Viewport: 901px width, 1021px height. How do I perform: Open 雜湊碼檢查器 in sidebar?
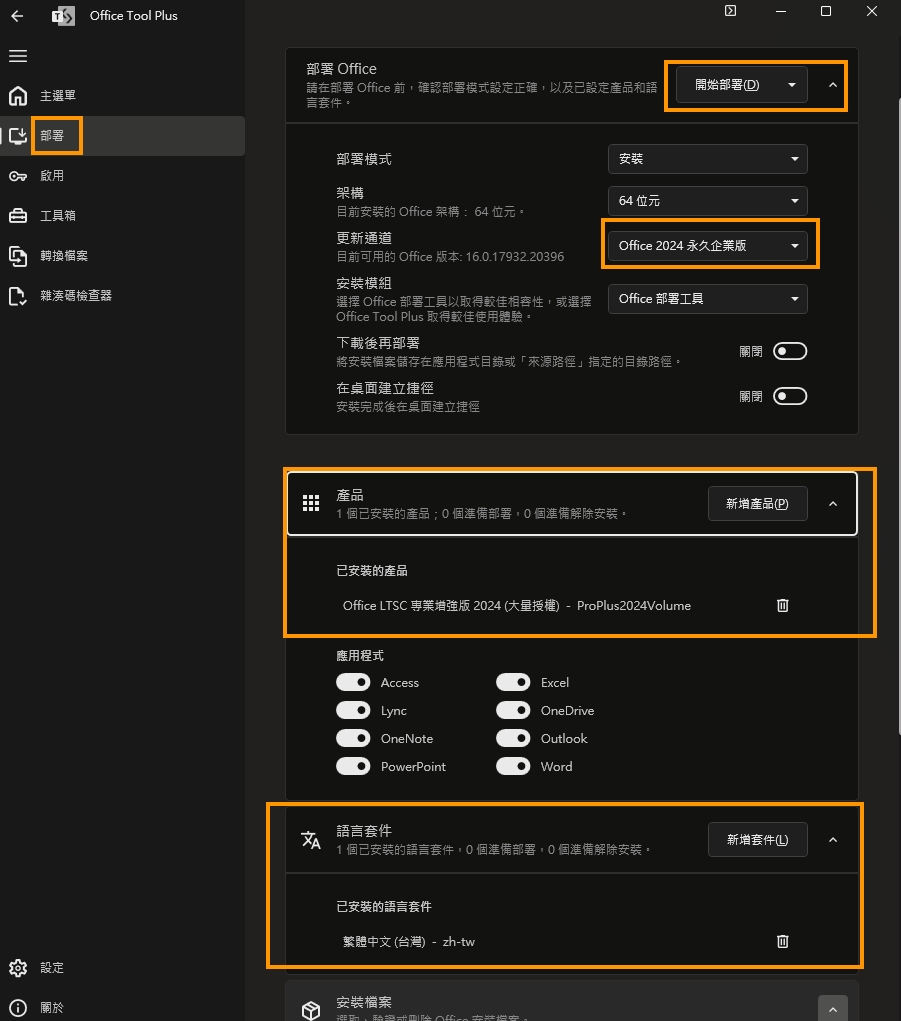tap(122, 296)
